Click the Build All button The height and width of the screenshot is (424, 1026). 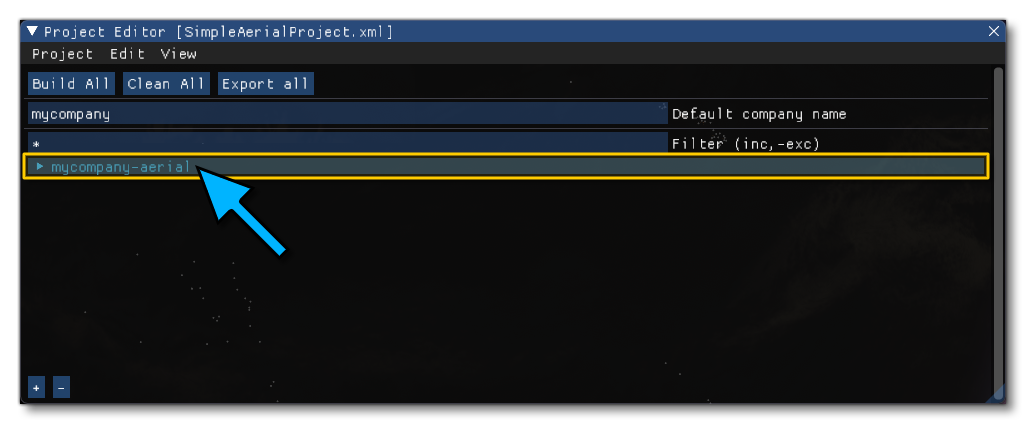click(x=71, y=84)
